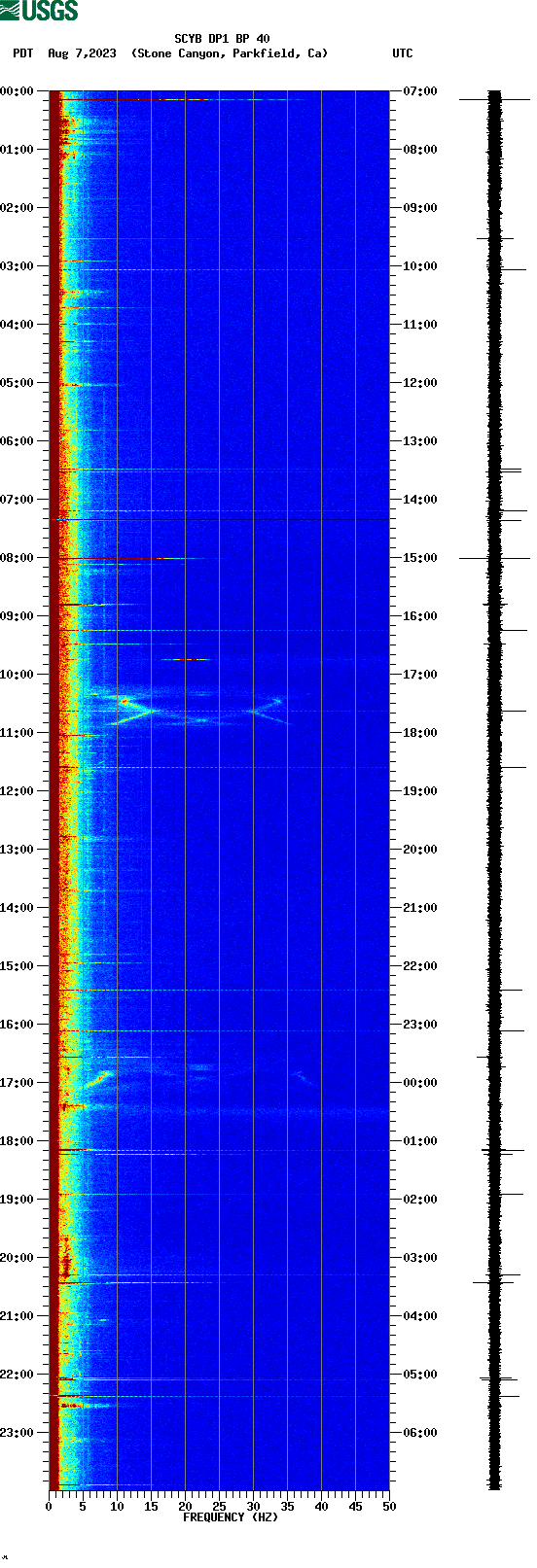The image size is (537, 1568).
Task: Click frequency axis tick label 5
Action: pos(83,1507)
